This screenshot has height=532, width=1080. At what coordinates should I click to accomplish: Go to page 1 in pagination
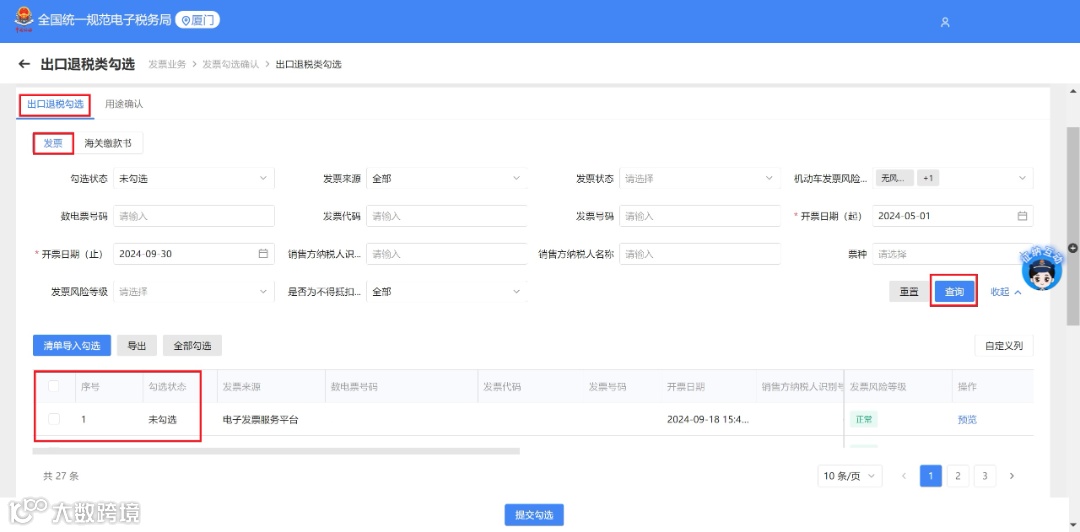[x=931, y=476]
